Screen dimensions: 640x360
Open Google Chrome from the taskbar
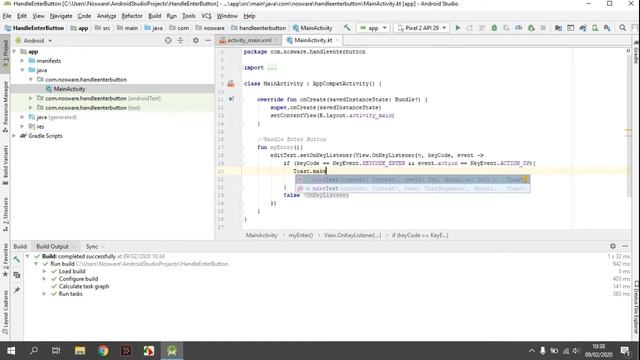(103, 351)
